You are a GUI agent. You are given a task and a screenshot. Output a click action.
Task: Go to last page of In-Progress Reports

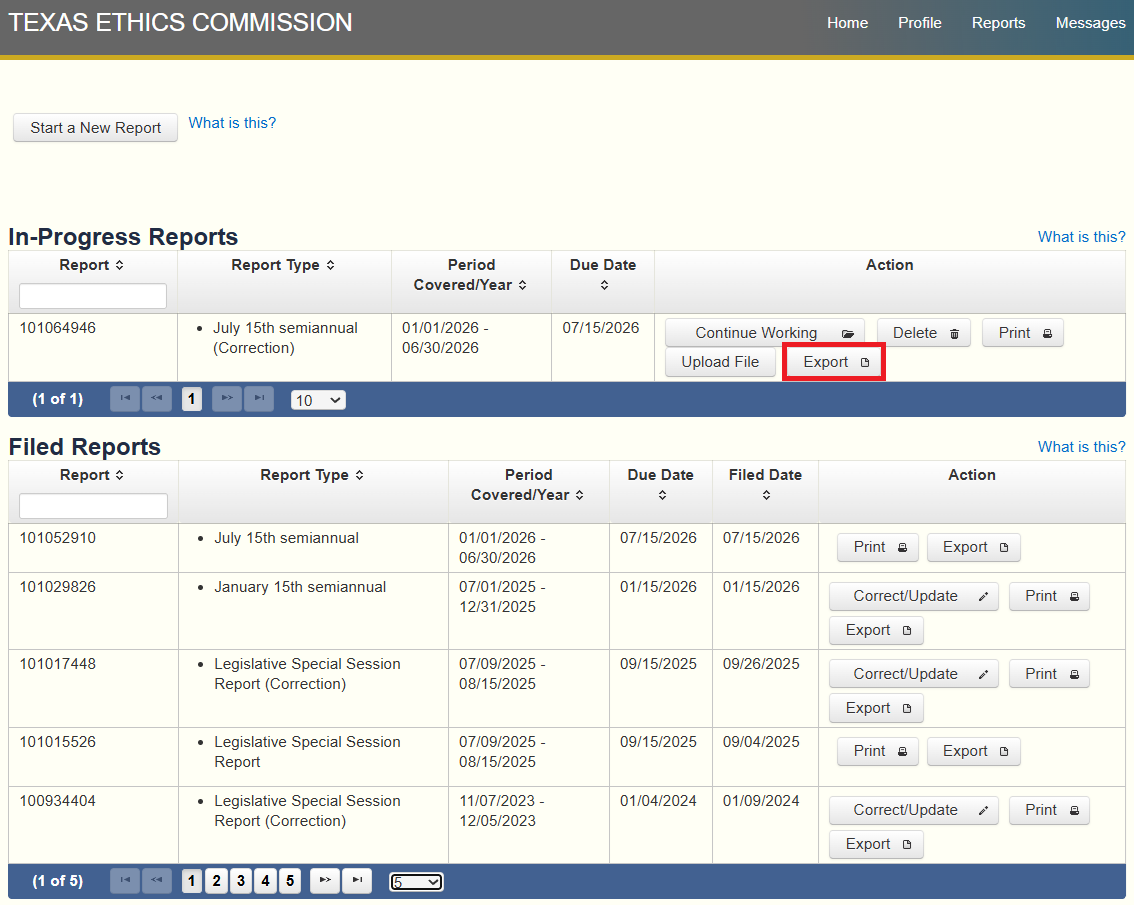[x=259, y=399]
